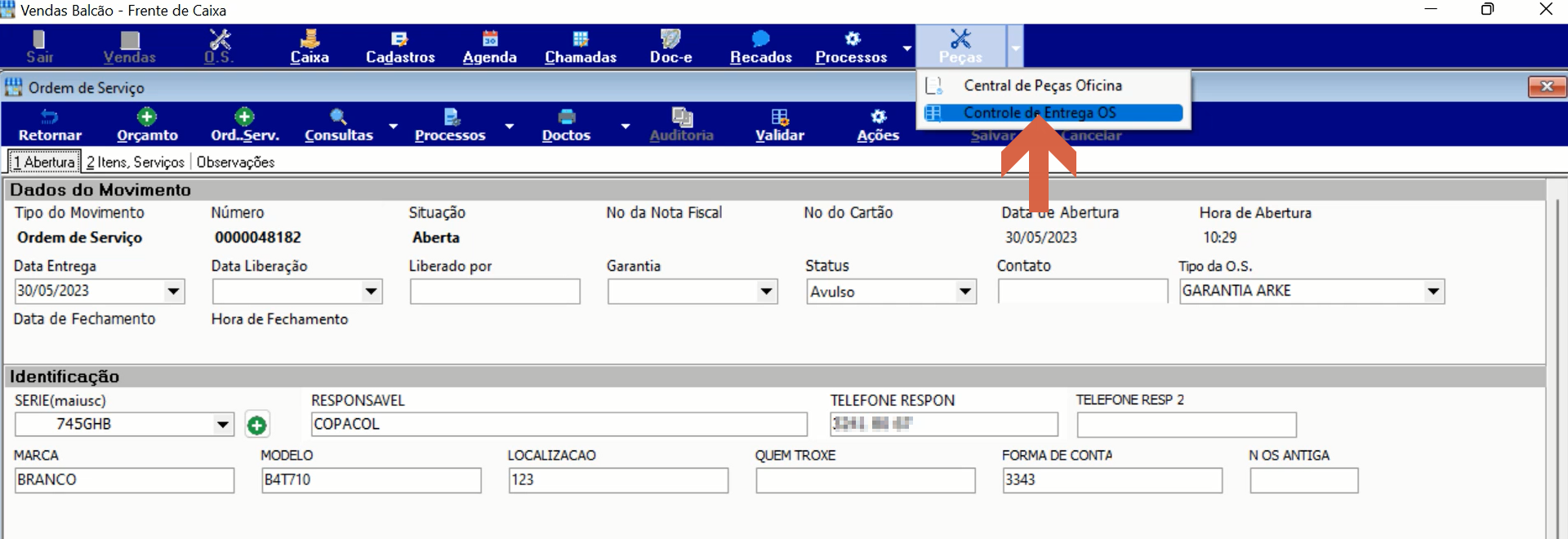Click the N OS ANTIGA field
This screenshot has height=539, width=1568.
[1304, 479]
